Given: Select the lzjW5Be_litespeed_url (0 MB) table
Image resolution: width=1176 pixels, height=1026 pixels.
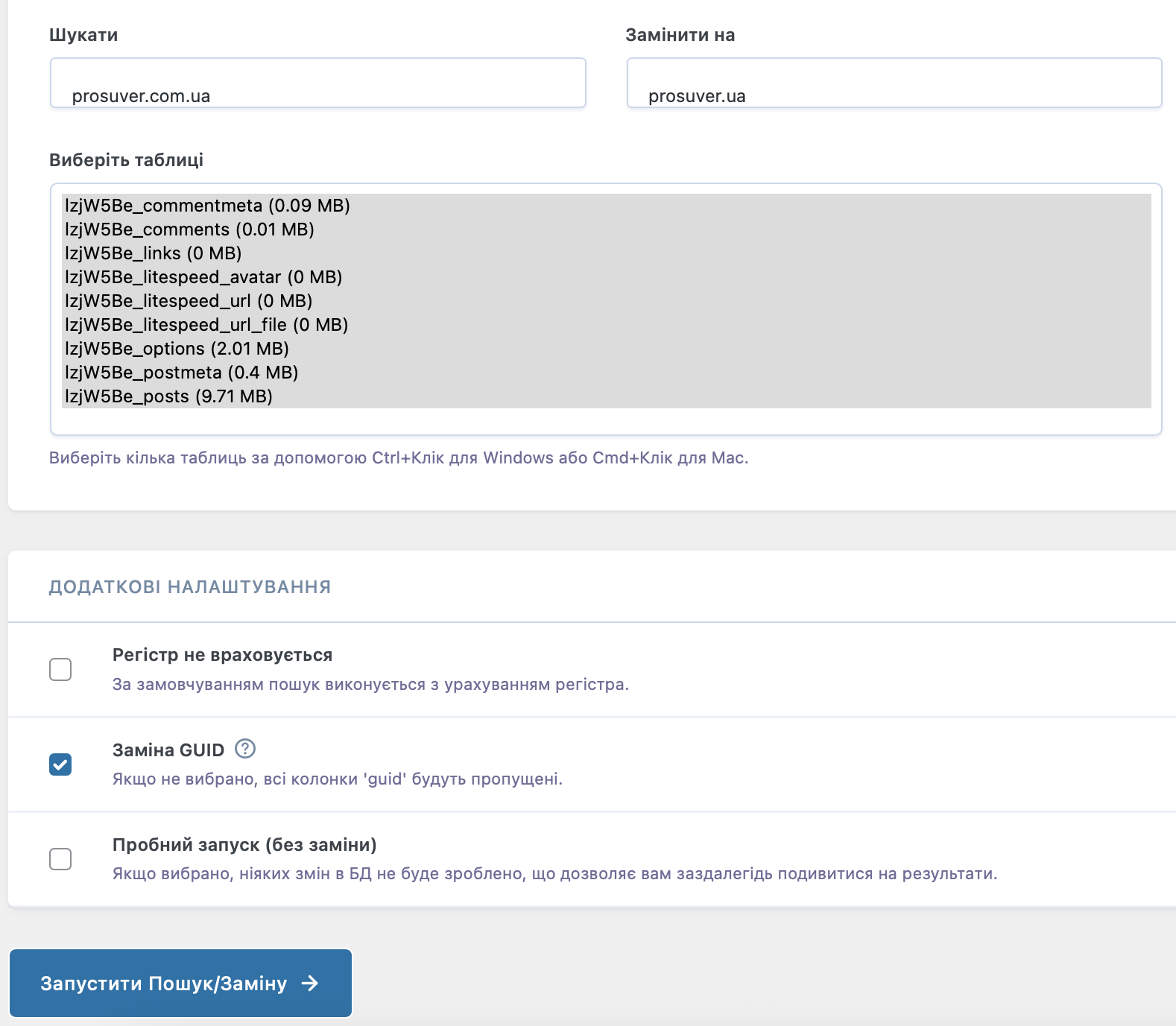Looking at the screenshot, I should [189, 301].
